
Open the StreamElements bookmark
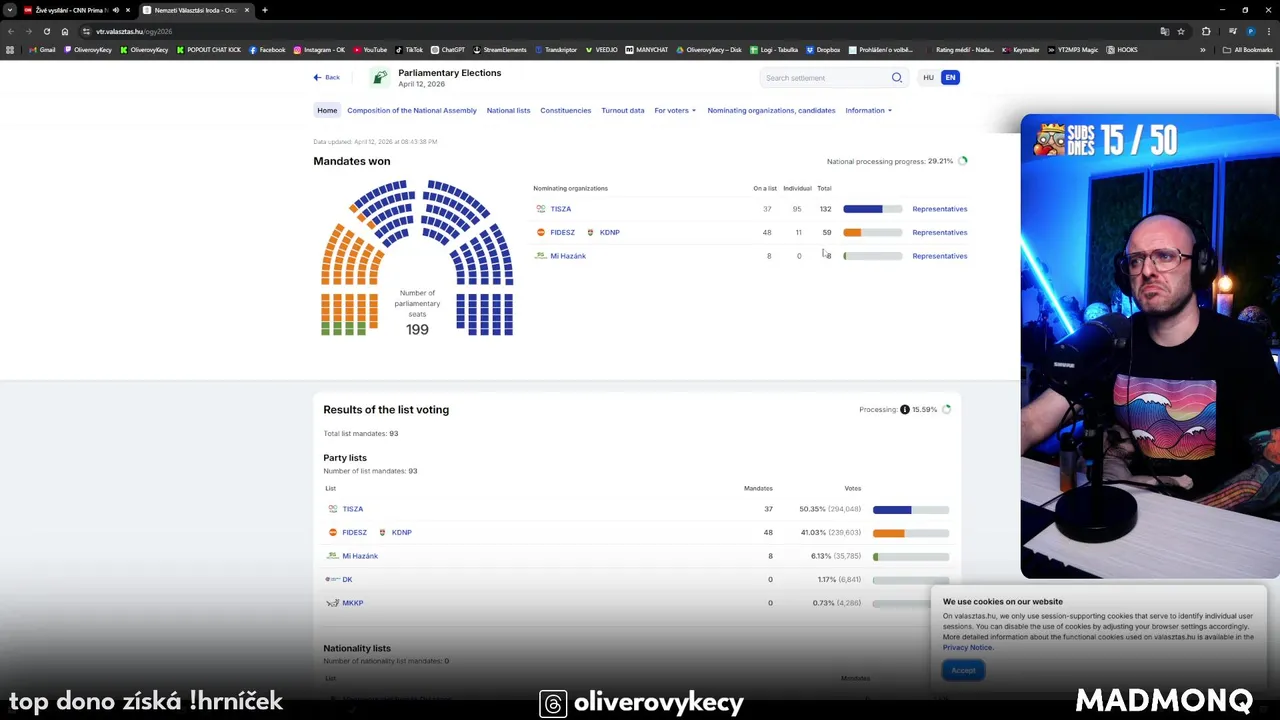pos(500,50)
